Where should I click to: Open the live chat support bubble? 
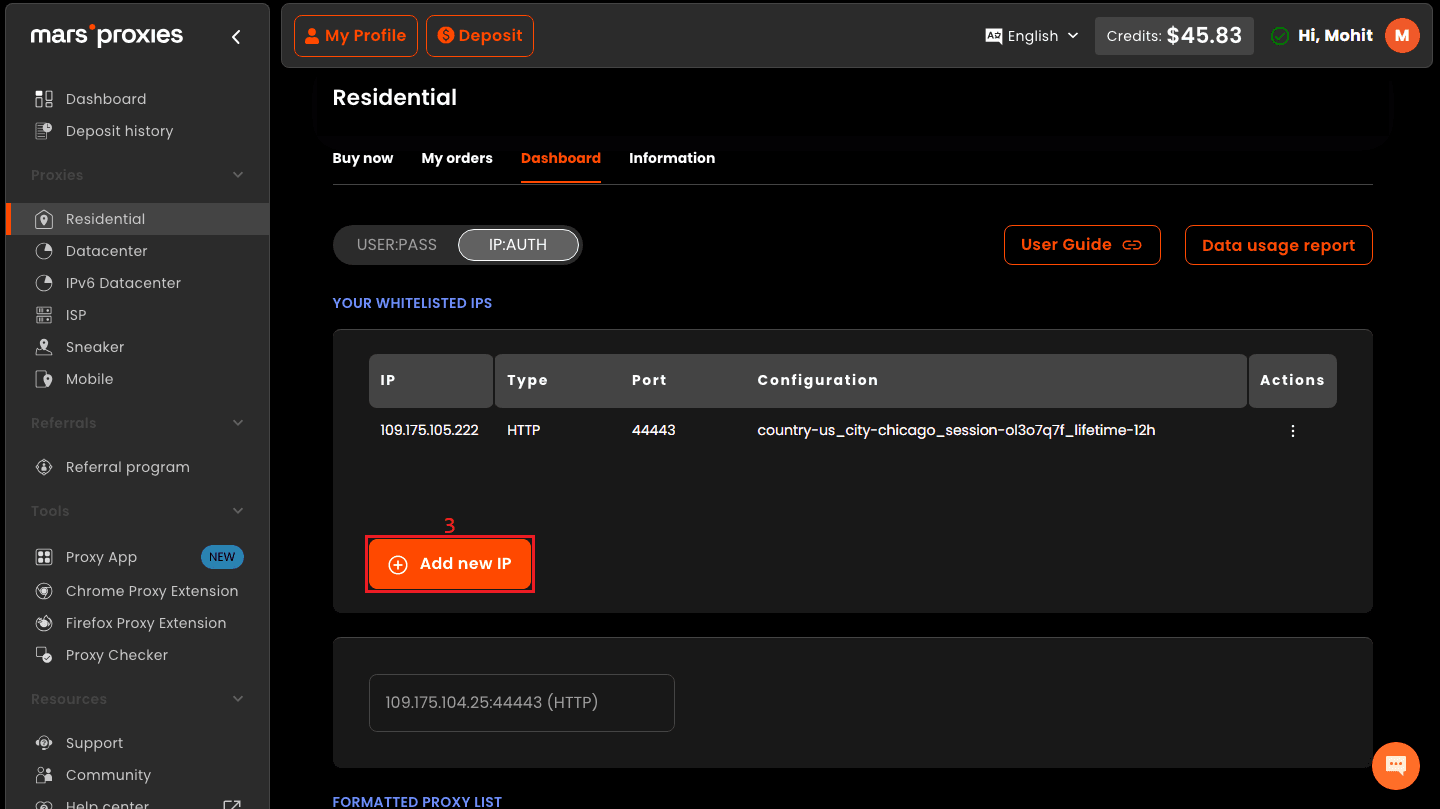tap(1395, 766)
